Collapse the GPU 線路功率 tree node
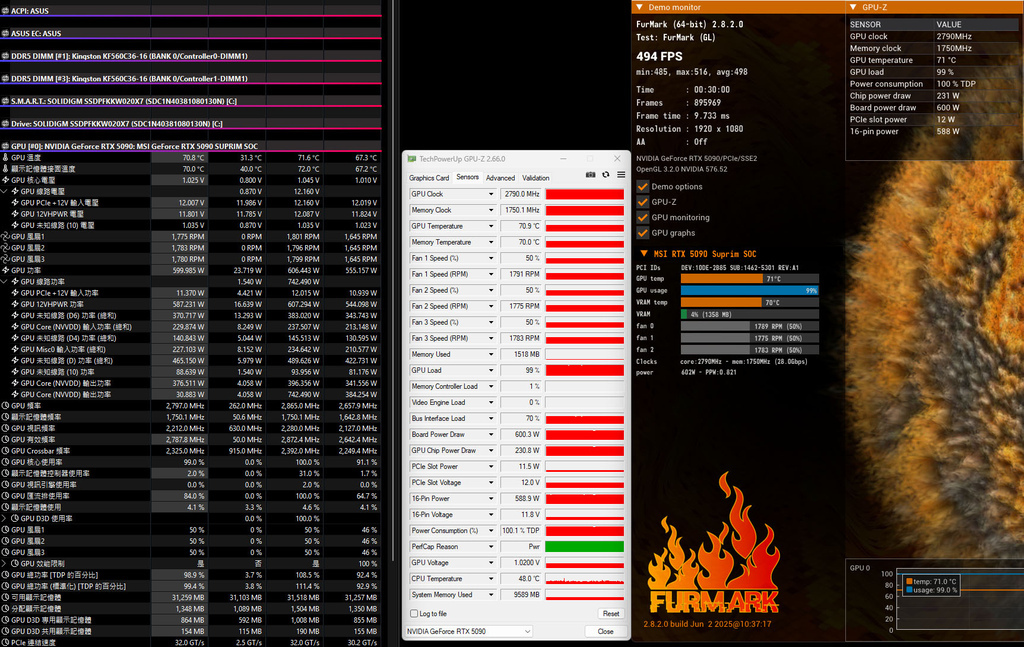The image size is (1024, 647). [x=5, y=281]
